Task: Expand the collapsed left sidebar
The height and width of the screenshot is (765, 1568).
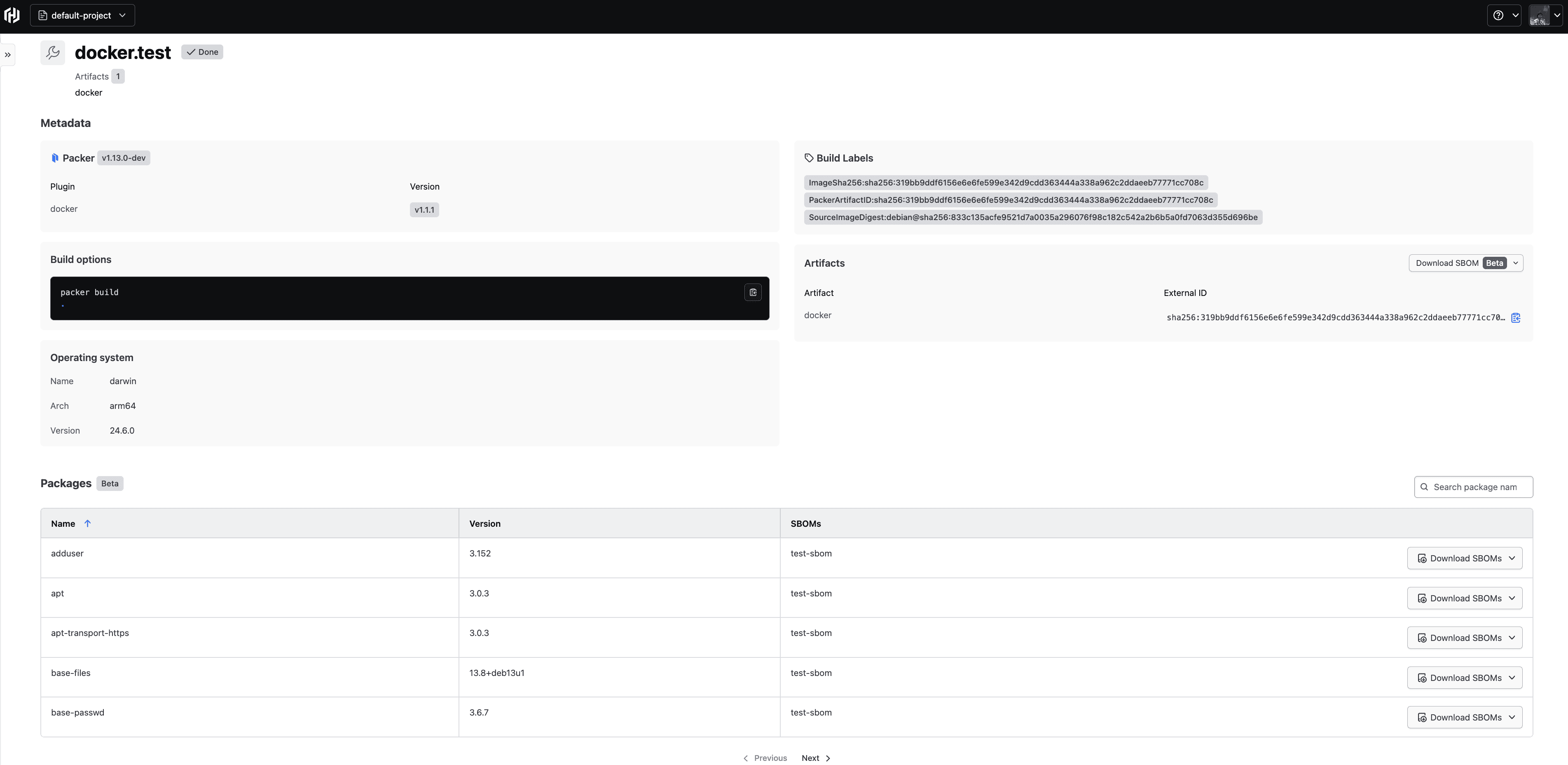Action: coord(8,54)
